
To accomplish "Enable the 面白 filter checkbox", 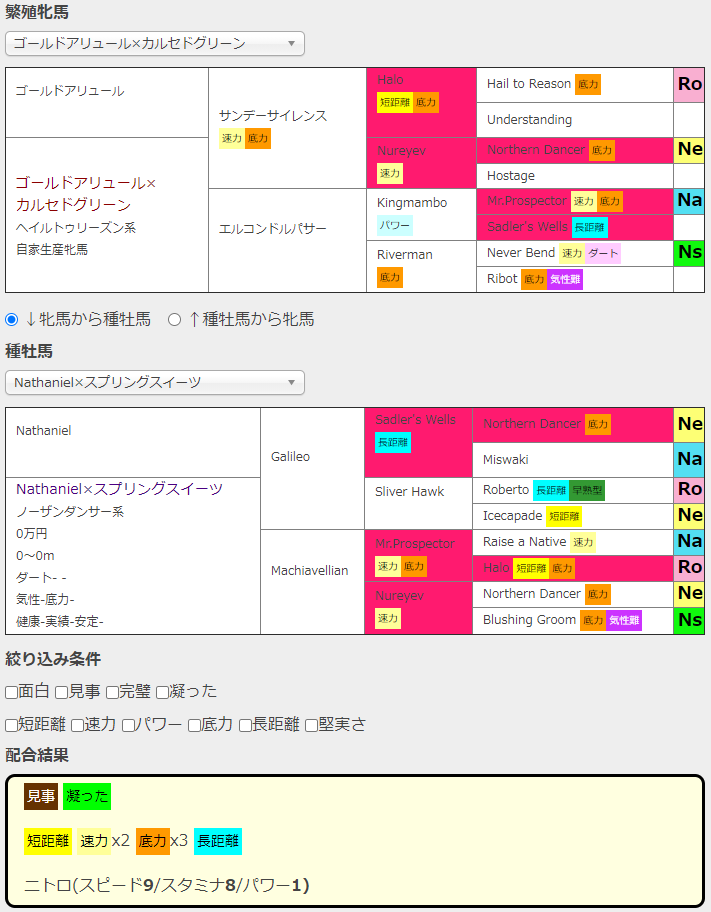I will 12,692.
